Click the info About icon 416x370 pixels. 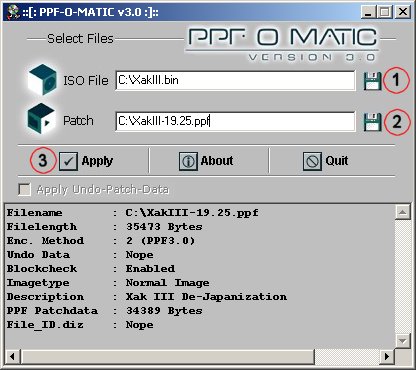pos(188,161)
